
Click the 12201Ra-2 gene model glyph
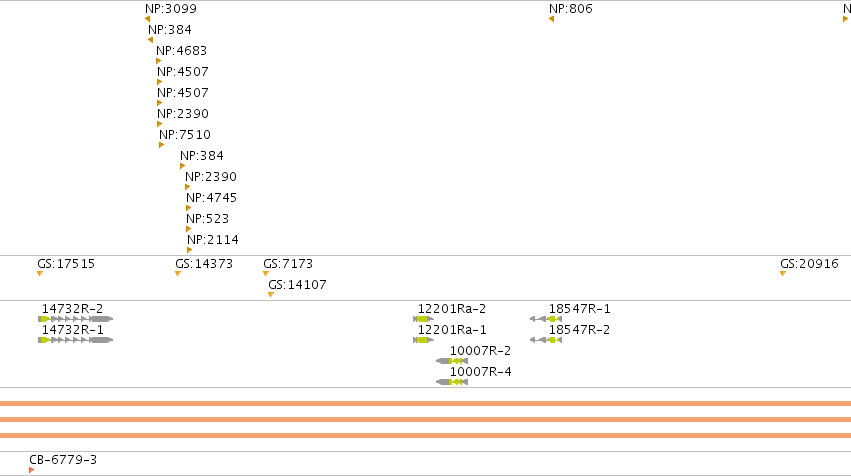tap(423, 319)
